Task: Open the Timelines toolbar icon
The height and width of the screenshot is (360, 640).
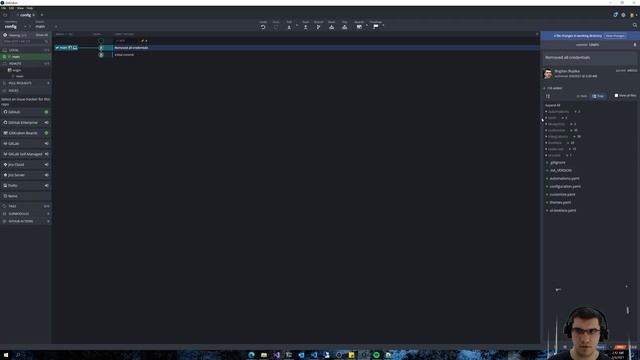Action: (376, 27)
